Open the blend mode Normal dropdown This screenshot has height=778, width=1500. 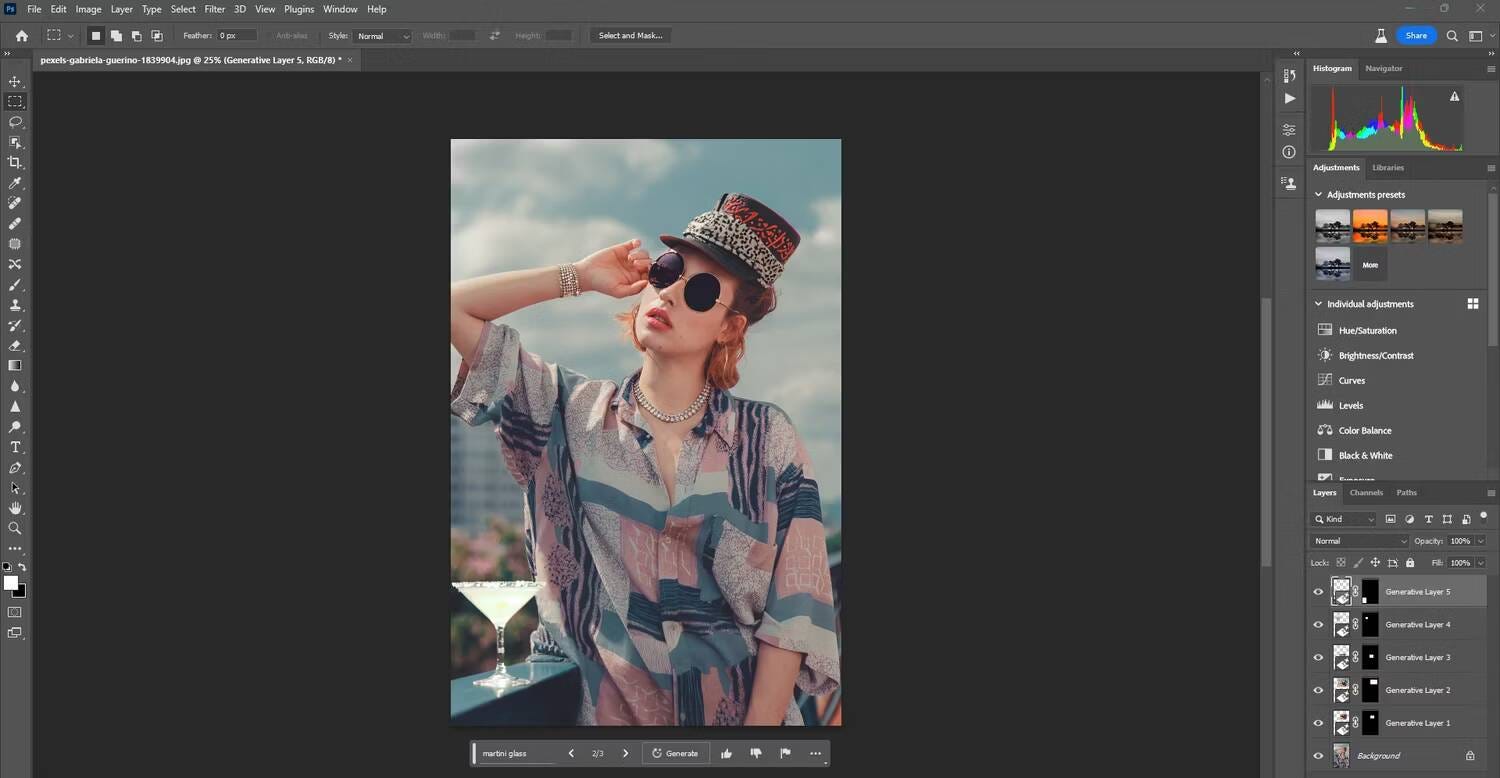pos(1360,541)
